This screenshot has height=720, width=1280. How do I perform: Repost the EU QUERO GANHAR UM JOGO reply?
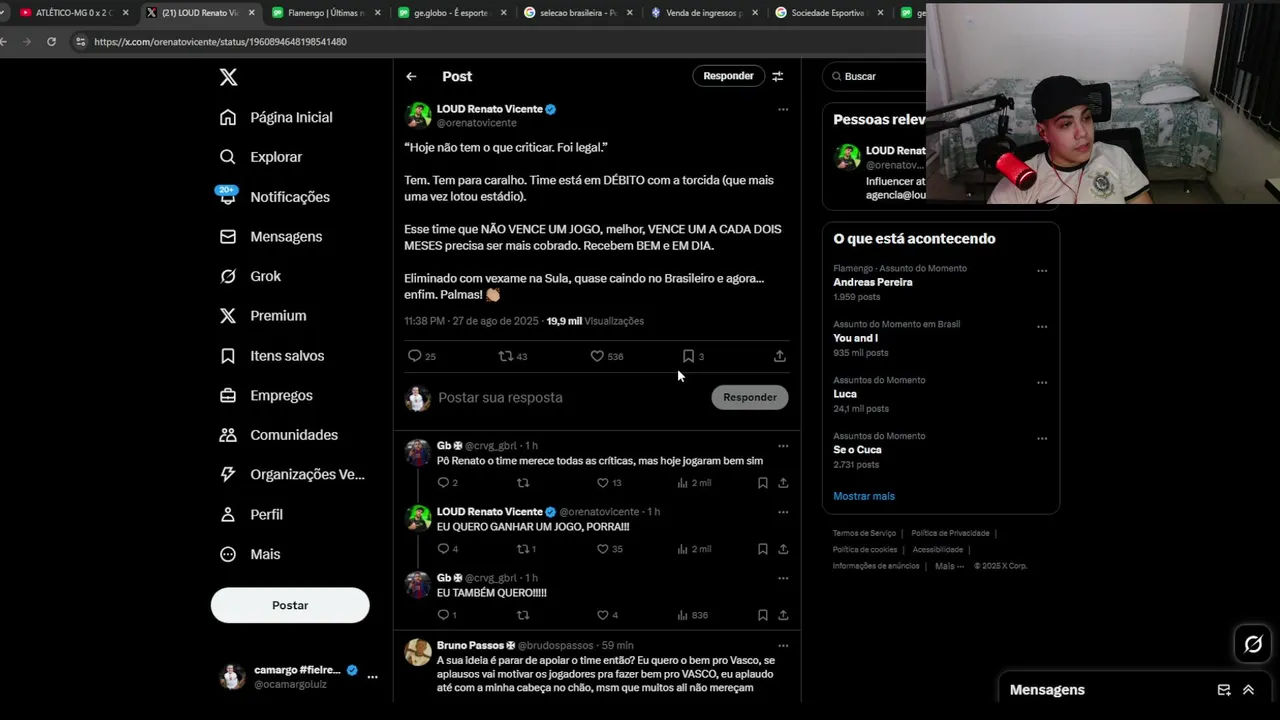point(523,549)
